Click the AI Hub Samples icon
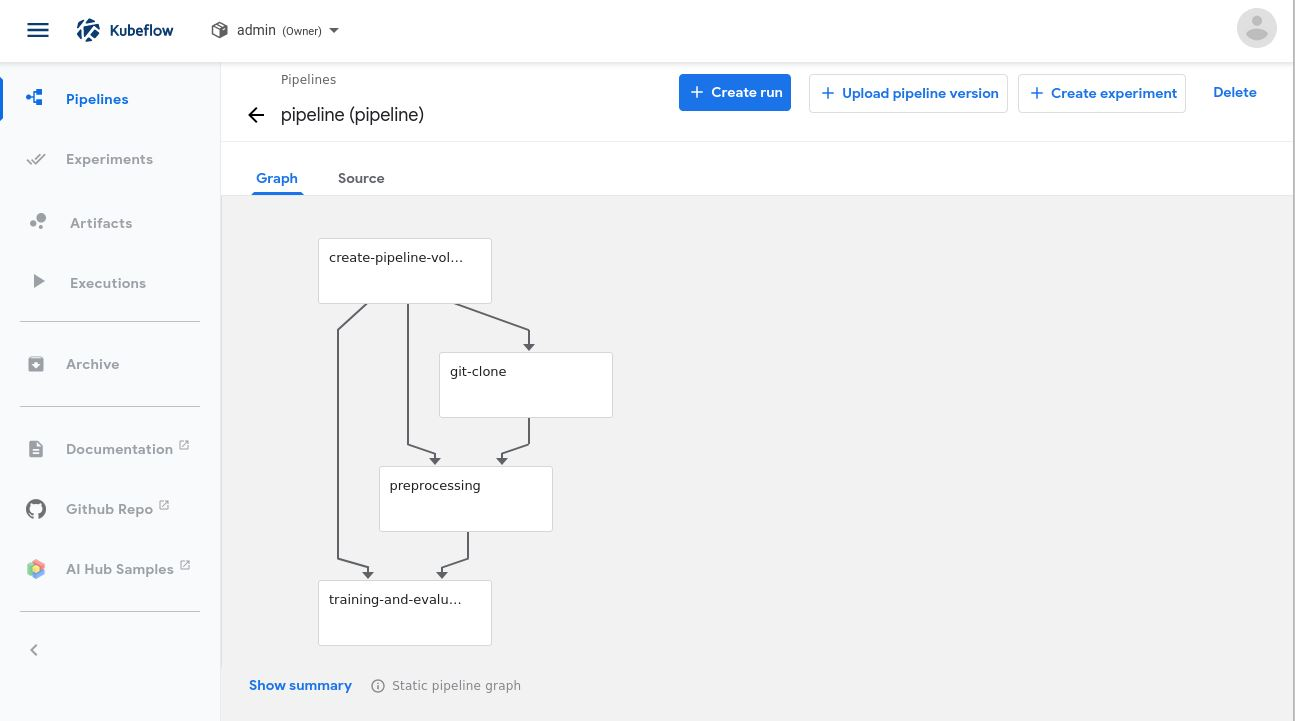The image size is (1295, 721). click(x=36, y=569)
